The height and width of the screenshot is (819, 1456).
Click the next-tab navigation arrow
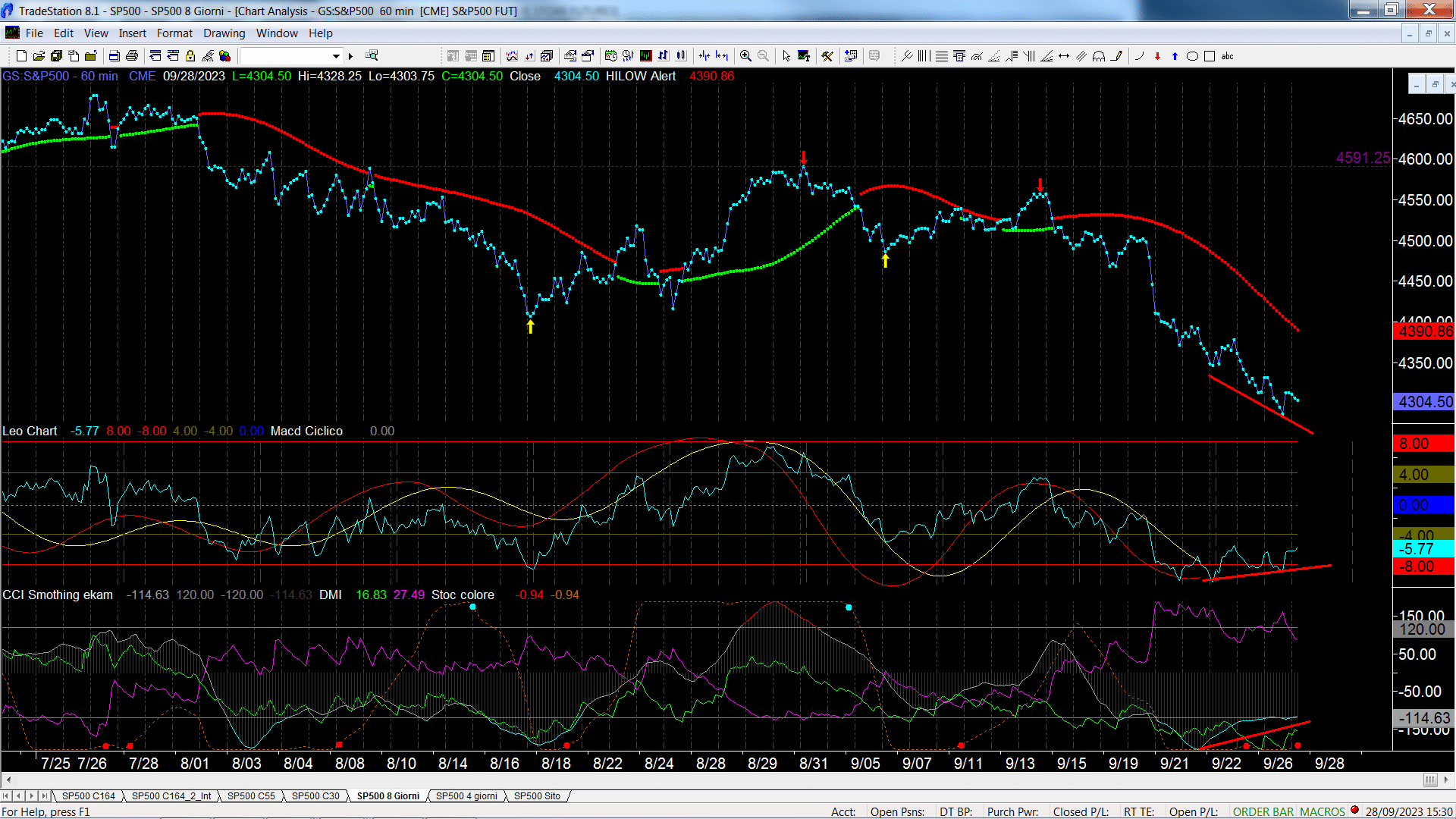(x=31, y=795)
